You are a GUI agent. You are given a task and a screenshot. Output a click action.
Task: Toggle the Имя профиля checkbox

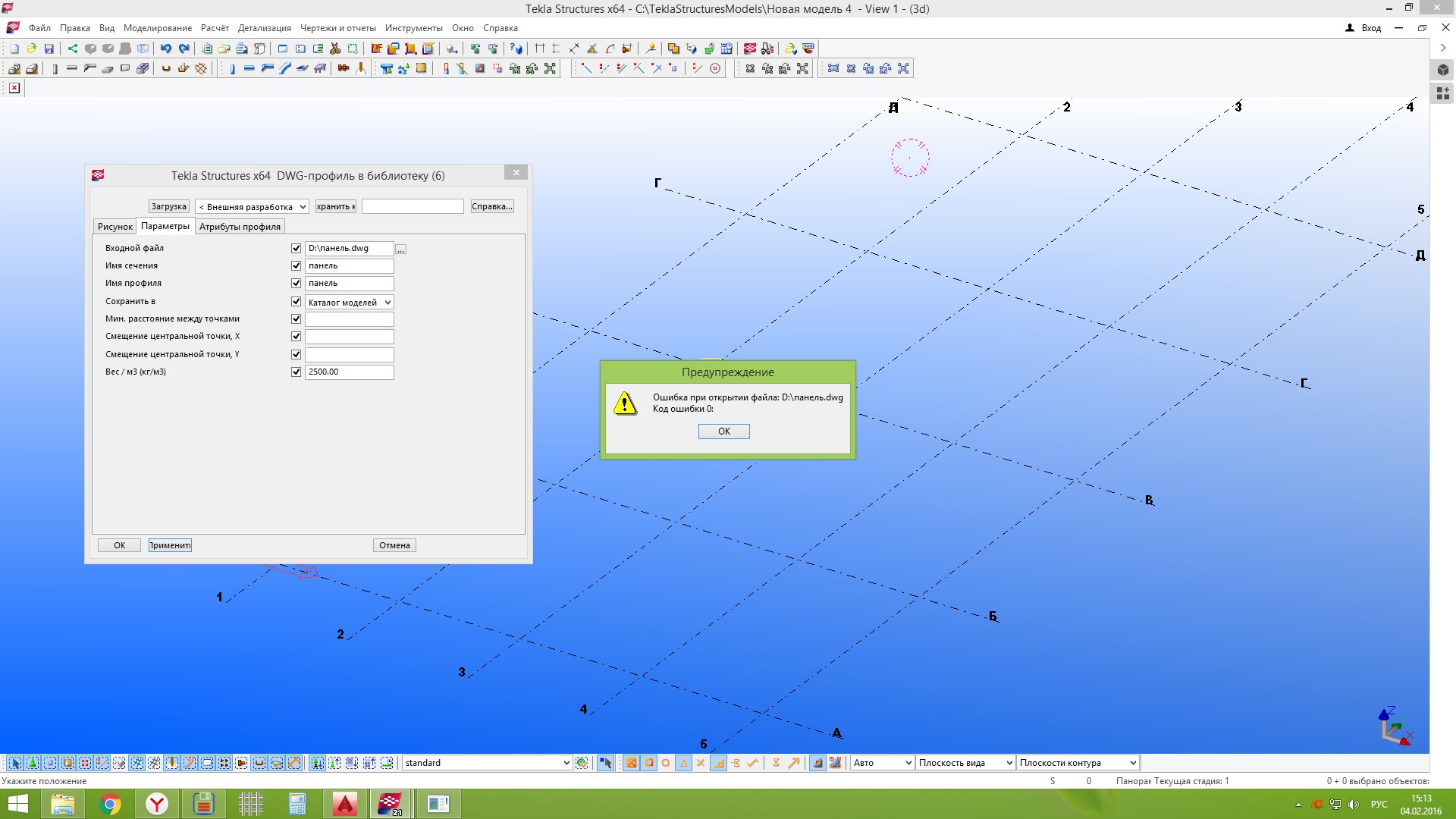[297, 284]
